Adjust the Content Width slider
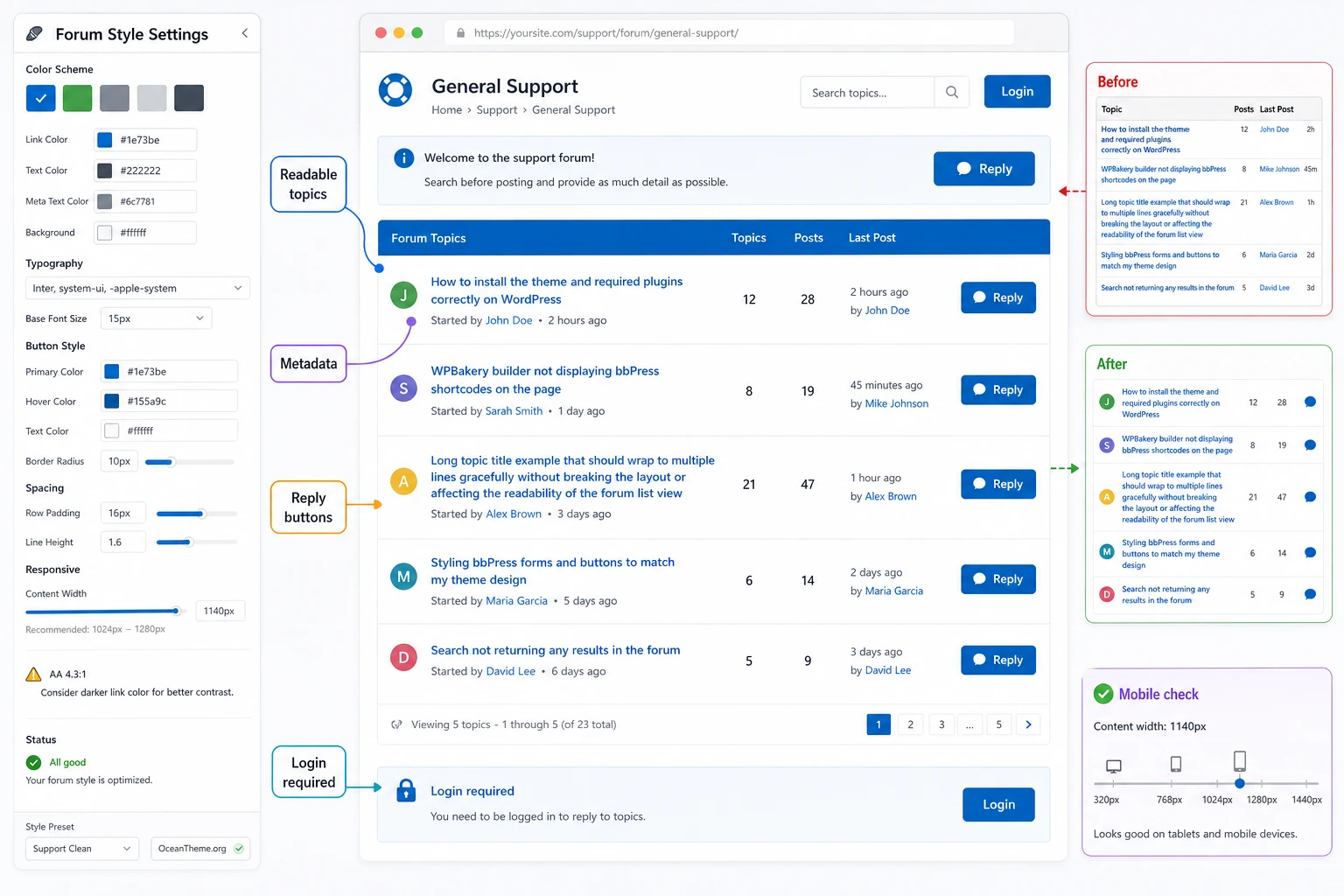Screen dimensions: 1344x896 (106, 611)
